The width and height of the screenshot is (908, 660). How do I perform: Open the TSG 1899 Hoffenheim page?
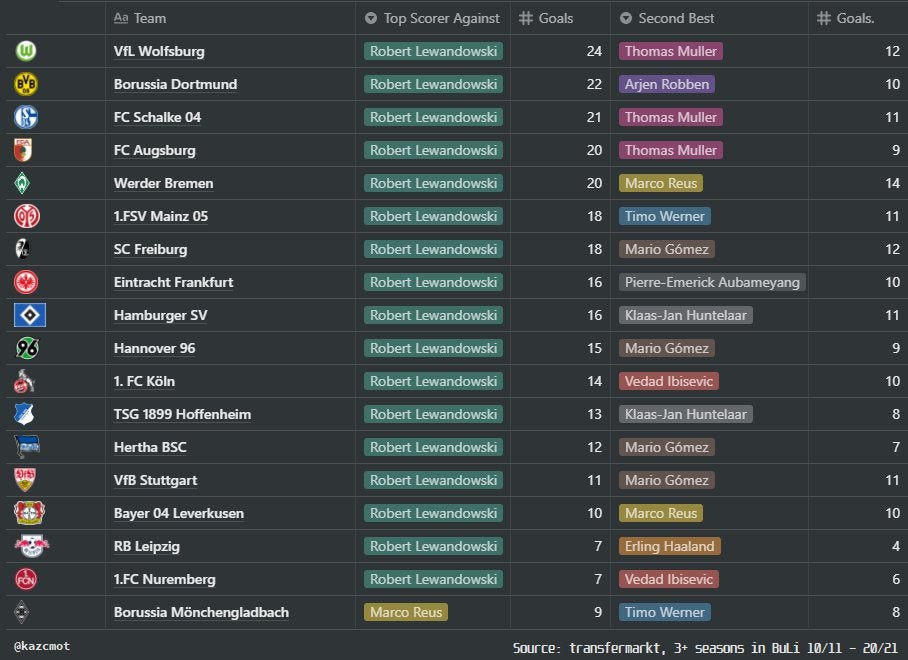182,414
